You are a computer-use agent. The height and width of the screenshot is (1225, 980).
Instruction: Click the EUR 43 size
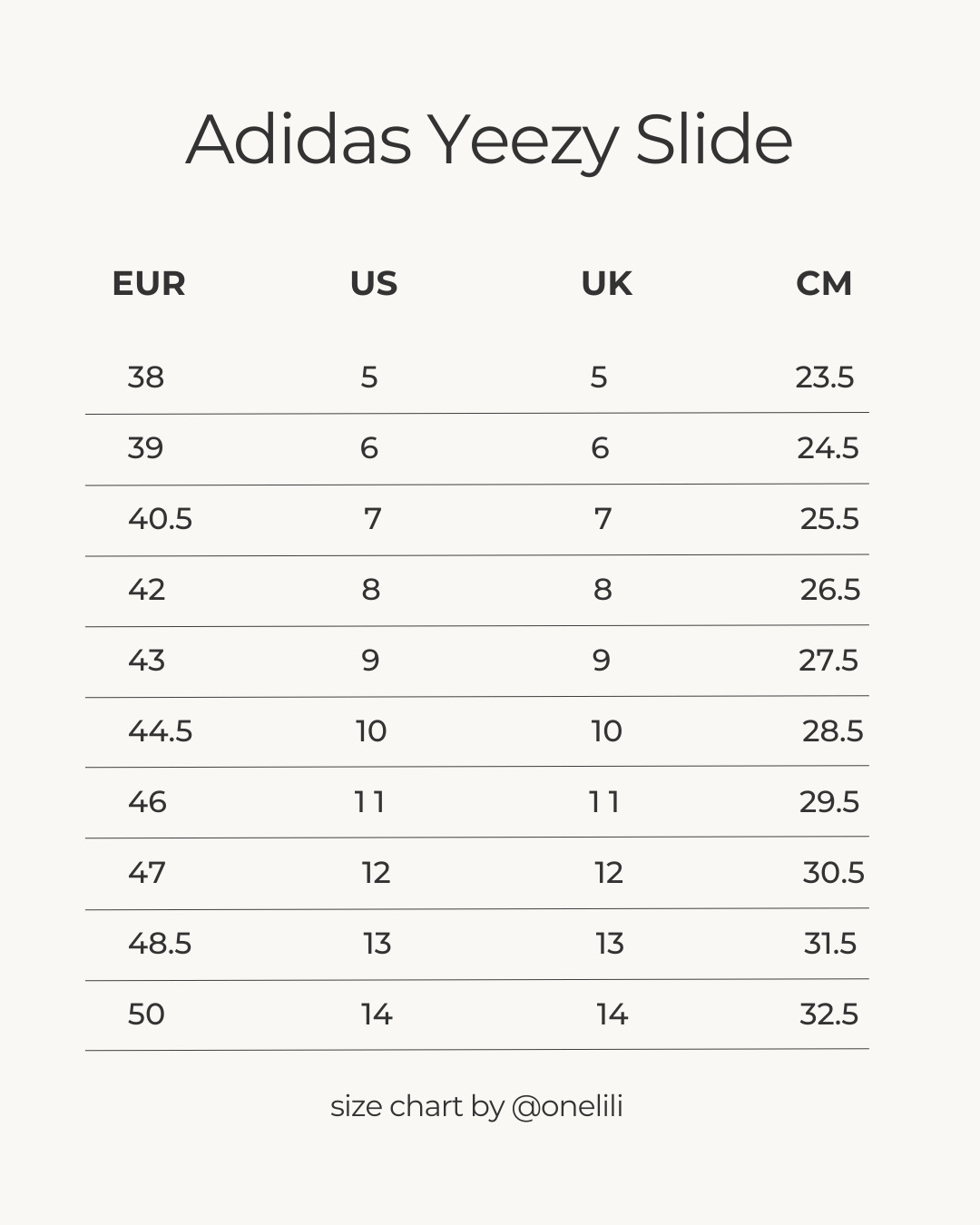tap(146, 660)
